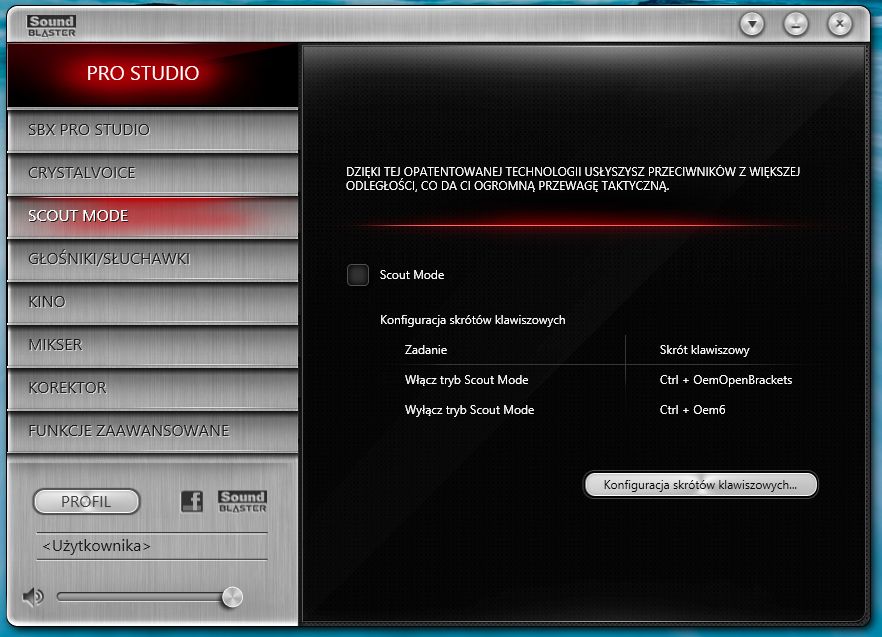Open the Facebook icon link
The width and height of the screenshot is (882, 637).
pos(192,501)
